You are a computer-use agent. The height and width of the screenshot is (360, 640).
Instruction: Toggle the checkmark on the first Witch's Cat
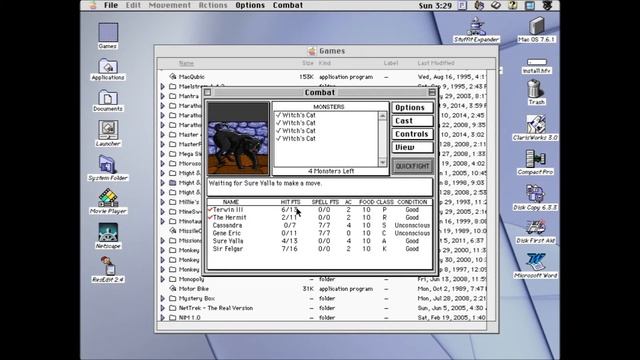(278, 115)
